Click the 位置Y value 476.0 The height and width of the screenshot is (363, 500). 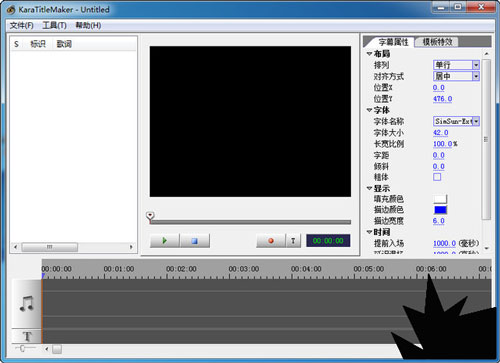tap(443, 99)
